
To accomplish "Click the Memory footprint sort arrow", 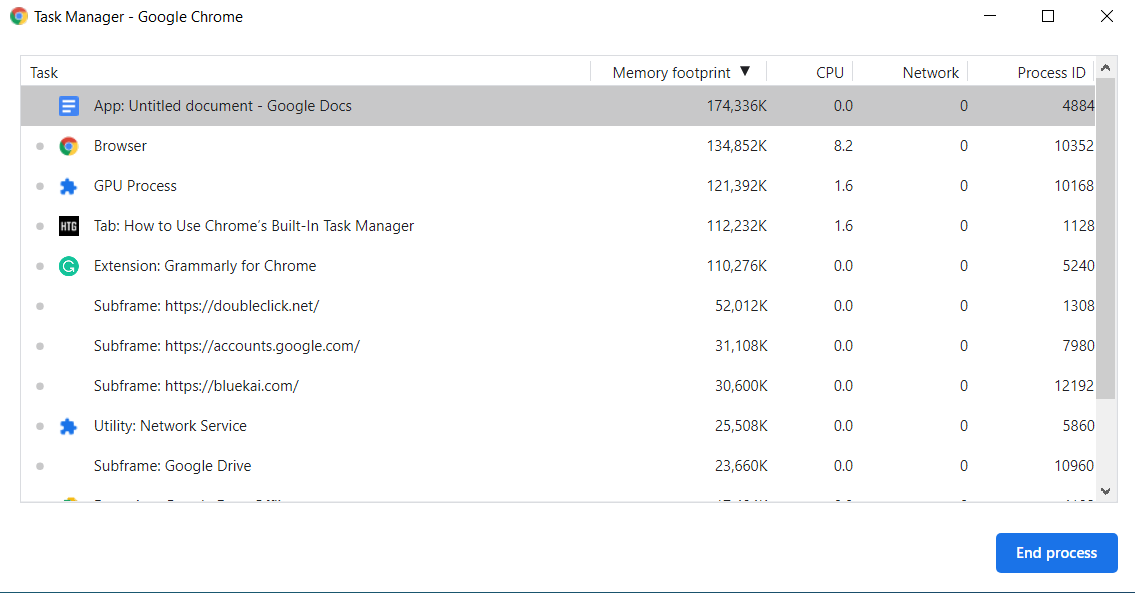I will click(x=745, y=72).
